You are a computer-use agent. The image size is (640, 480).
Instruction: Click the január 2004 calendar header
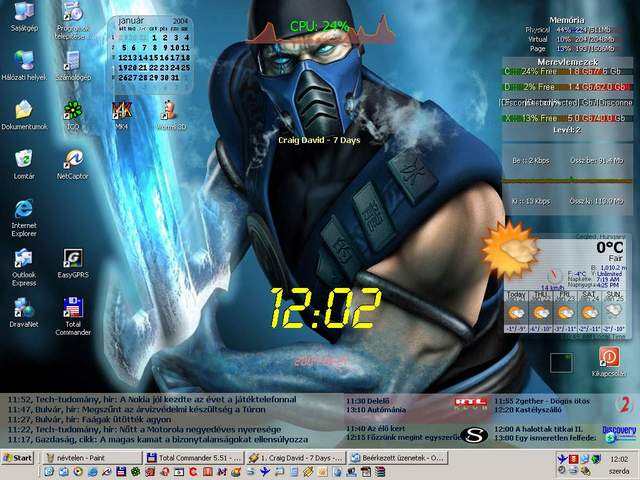coord(153,20)
